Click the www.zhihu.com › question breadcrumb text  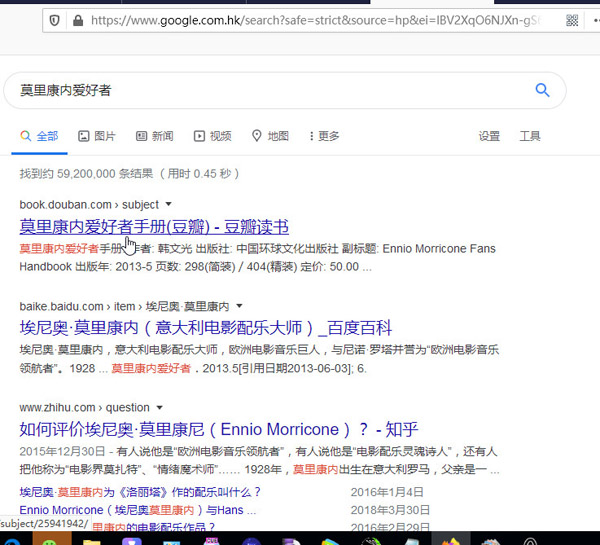coord(85,408)
